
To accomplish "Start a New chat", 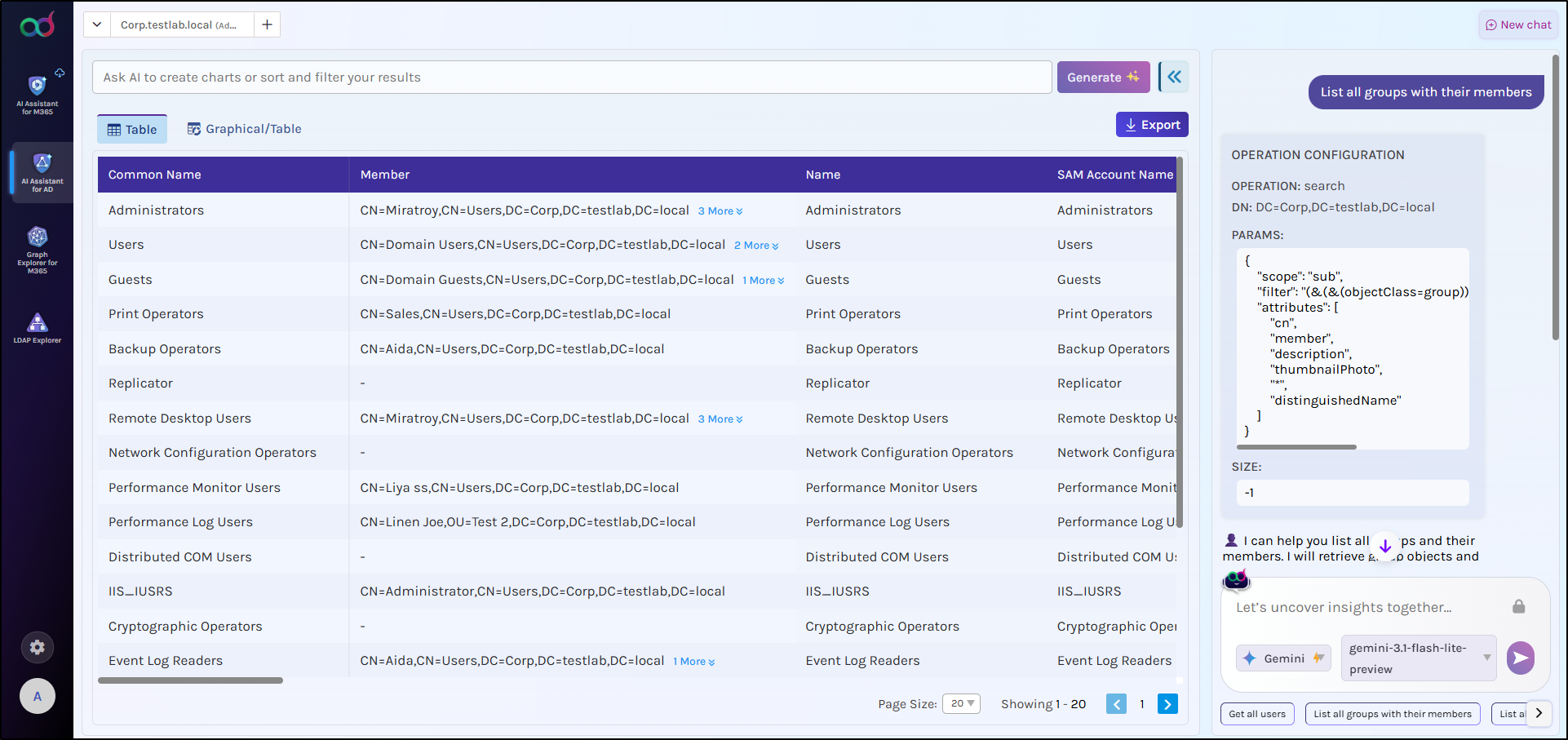I will (x=1518, y=24).
